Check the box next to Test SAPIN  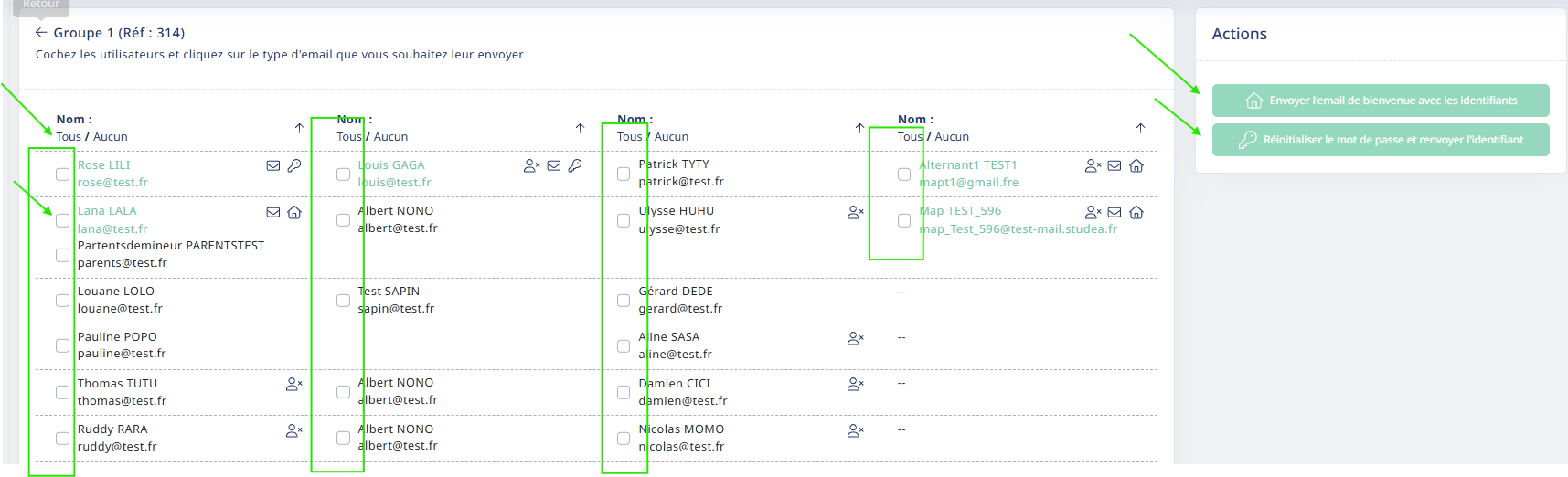pyautogui.click(x=343, y=301)
